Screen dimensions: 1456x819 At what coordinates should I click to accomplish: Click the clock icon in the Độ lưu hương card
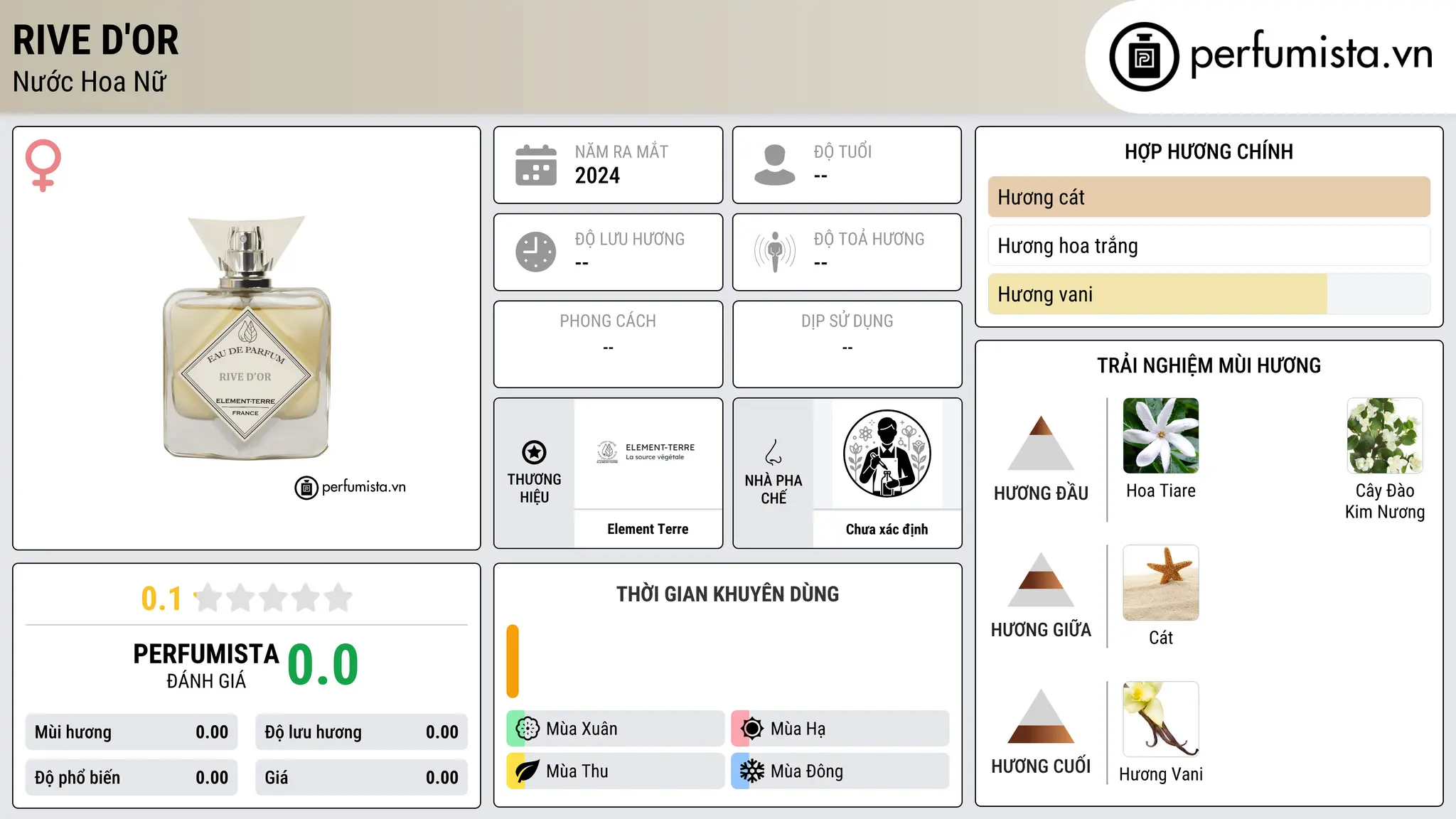click(x=536, y=252)
